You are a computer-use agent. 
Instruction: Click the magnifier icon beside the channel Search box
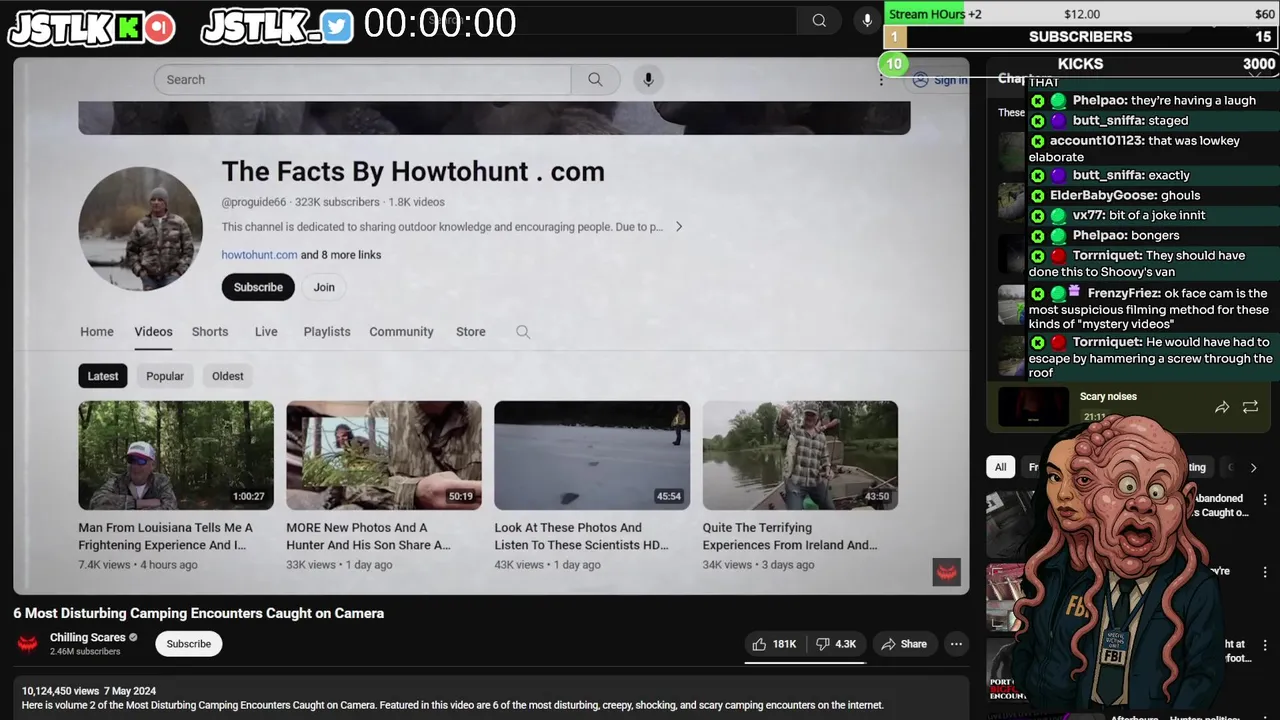pos(595,80)
